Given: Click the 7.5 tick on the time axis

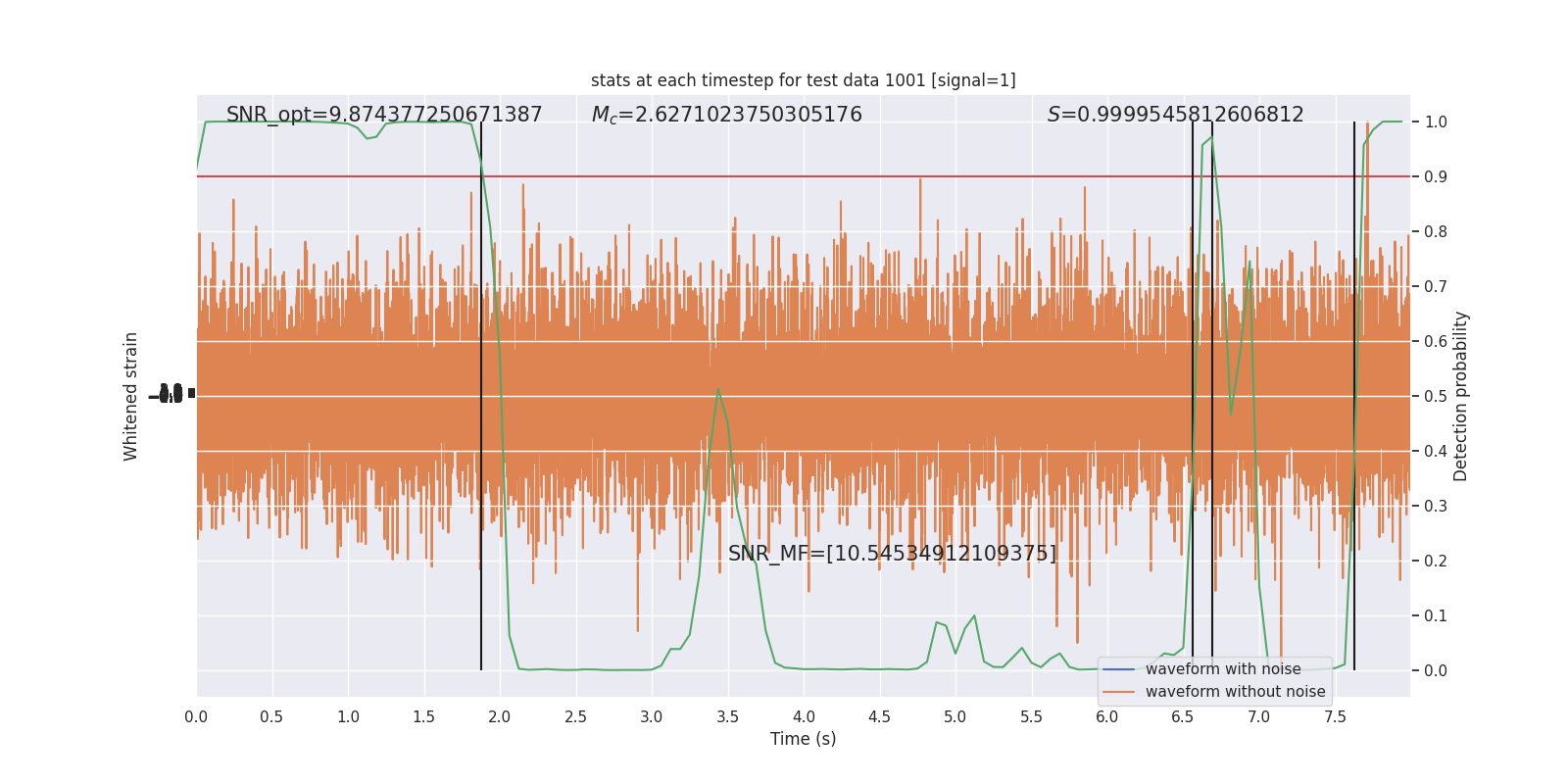Looking at the screenshot, I should click(x=1335, y=717).
